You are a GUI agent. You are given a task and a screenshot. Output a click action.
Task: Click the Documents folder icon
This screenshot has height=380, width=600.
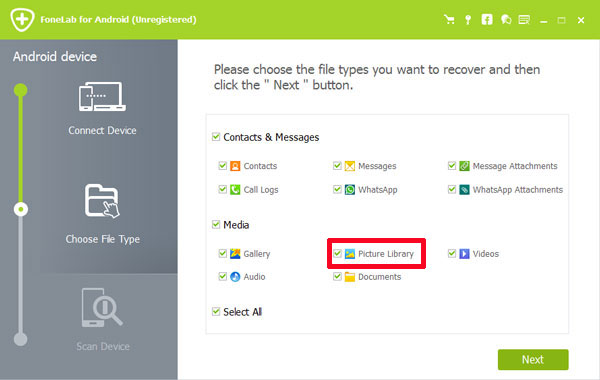350,277
